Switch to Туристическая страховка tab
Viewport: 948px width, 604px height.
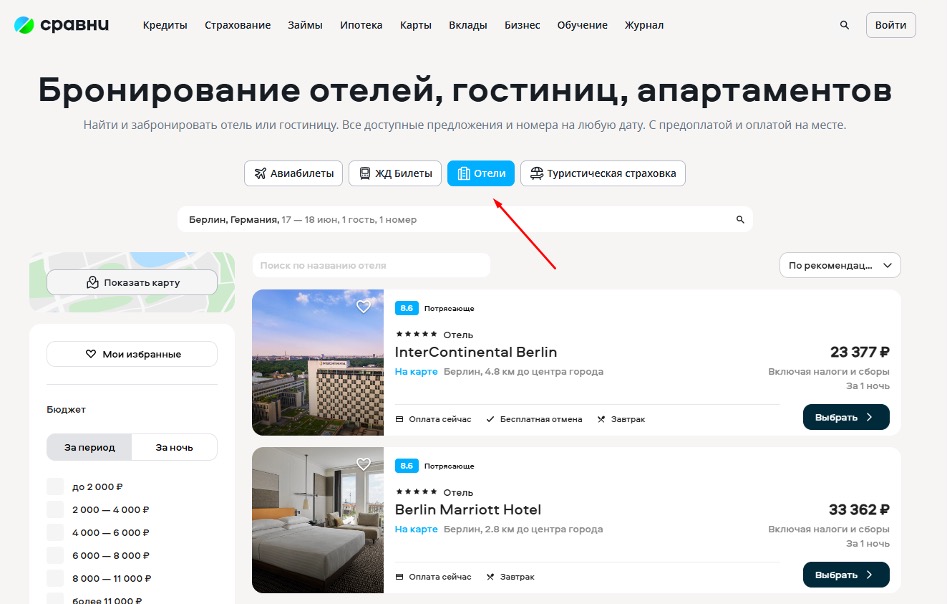coord(603,174)
